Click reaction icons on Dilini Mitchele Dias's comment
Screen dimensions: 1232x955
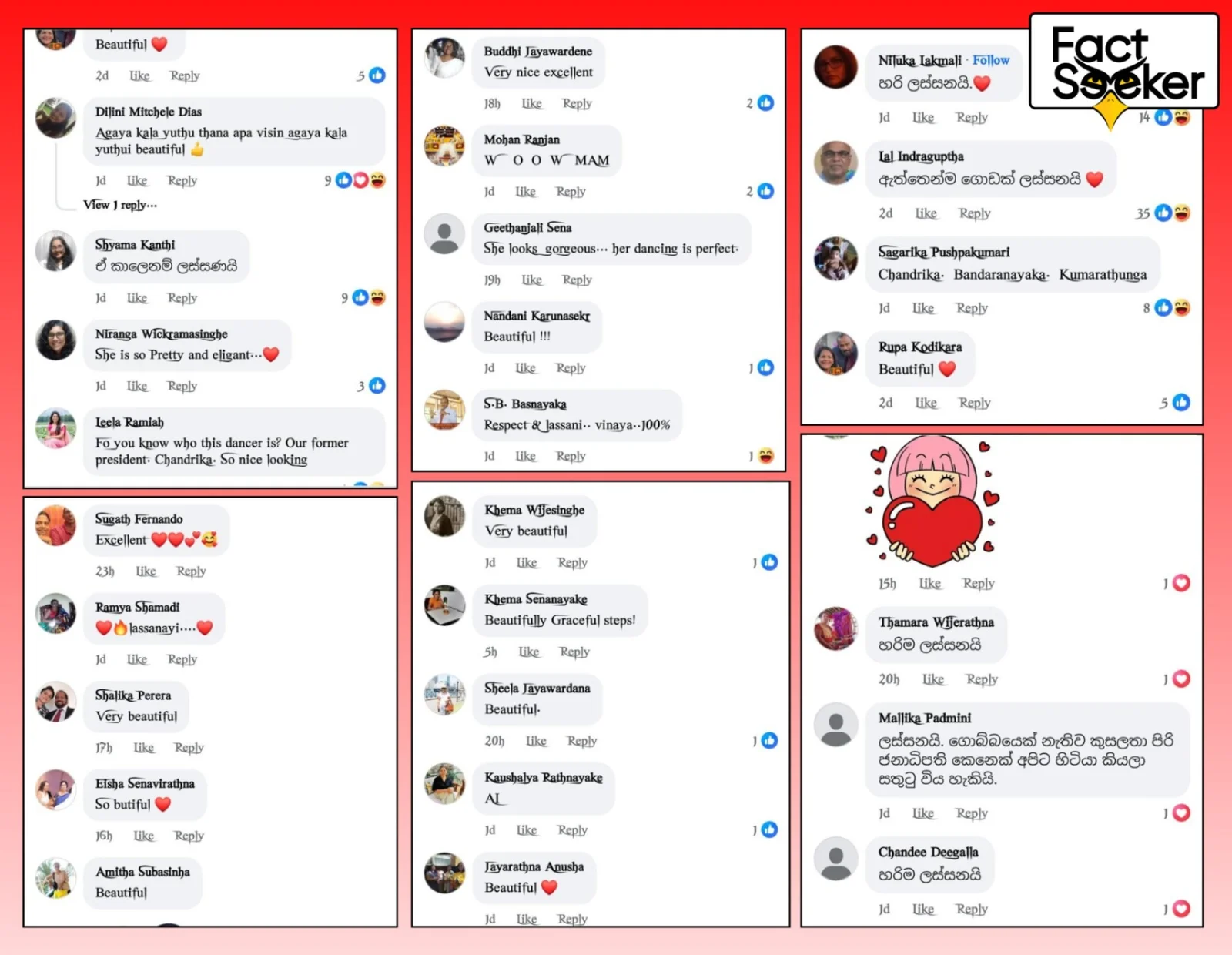click(360, 180)
